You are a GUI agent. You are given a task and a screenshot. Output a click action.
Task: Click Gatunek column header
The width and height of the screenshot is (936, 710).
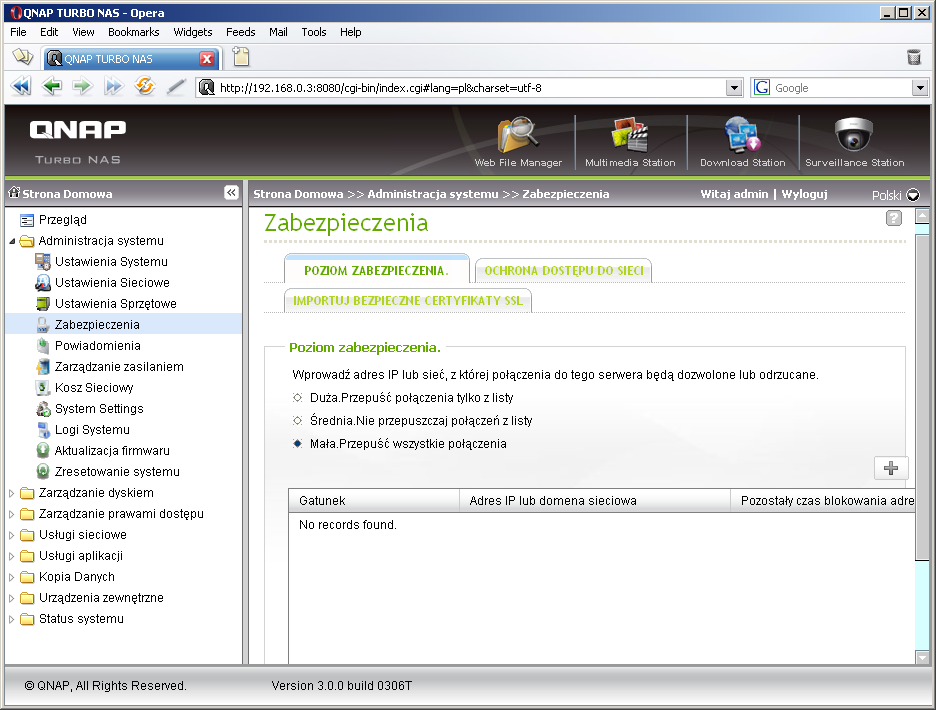pyautogui.click(x=374, y=500)
